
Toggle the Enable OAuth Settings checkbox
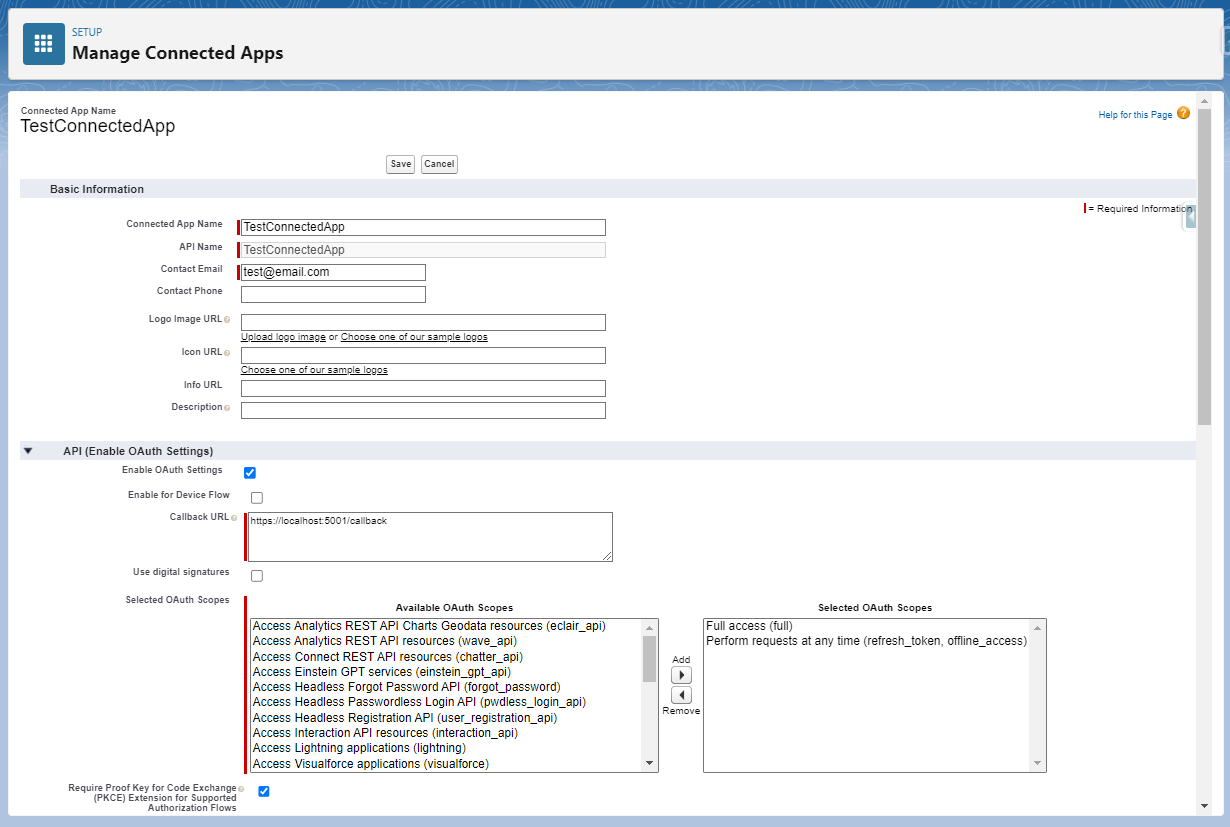(x=250, y=473)
